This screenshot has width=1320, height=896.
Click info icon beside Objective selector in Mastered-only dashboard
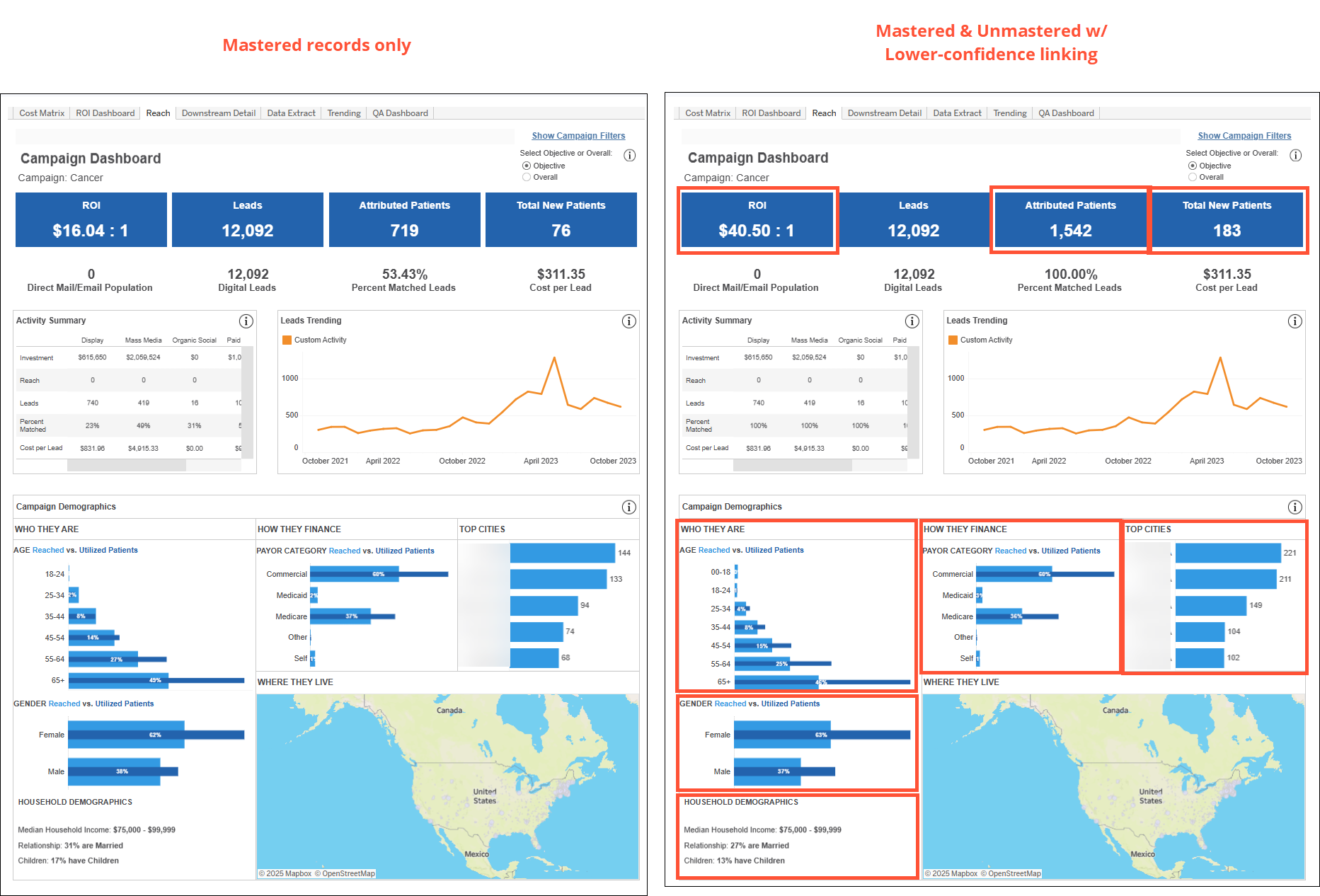coord(629,155)
